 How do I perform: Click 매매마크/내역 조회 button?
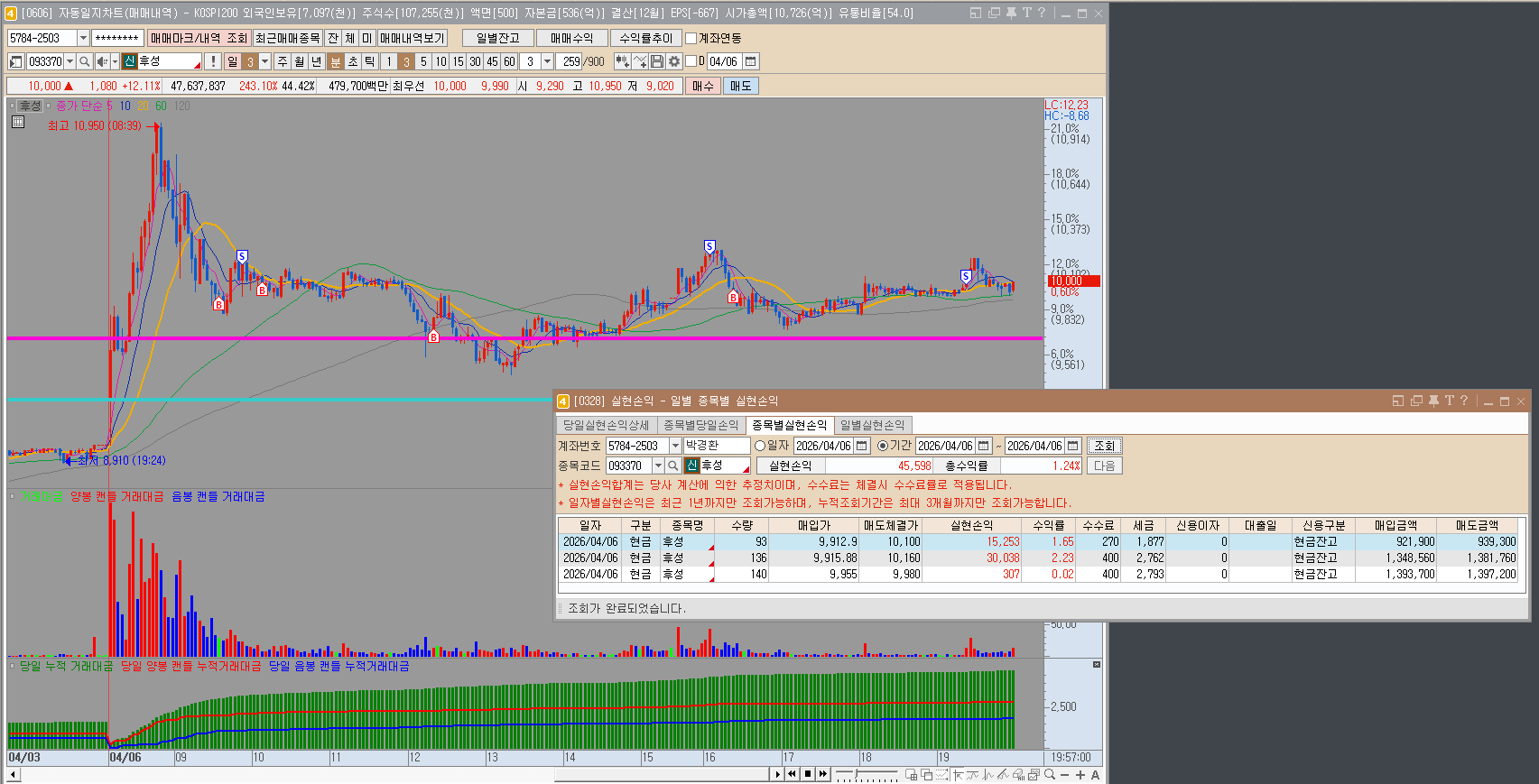[x=199, y=38]
